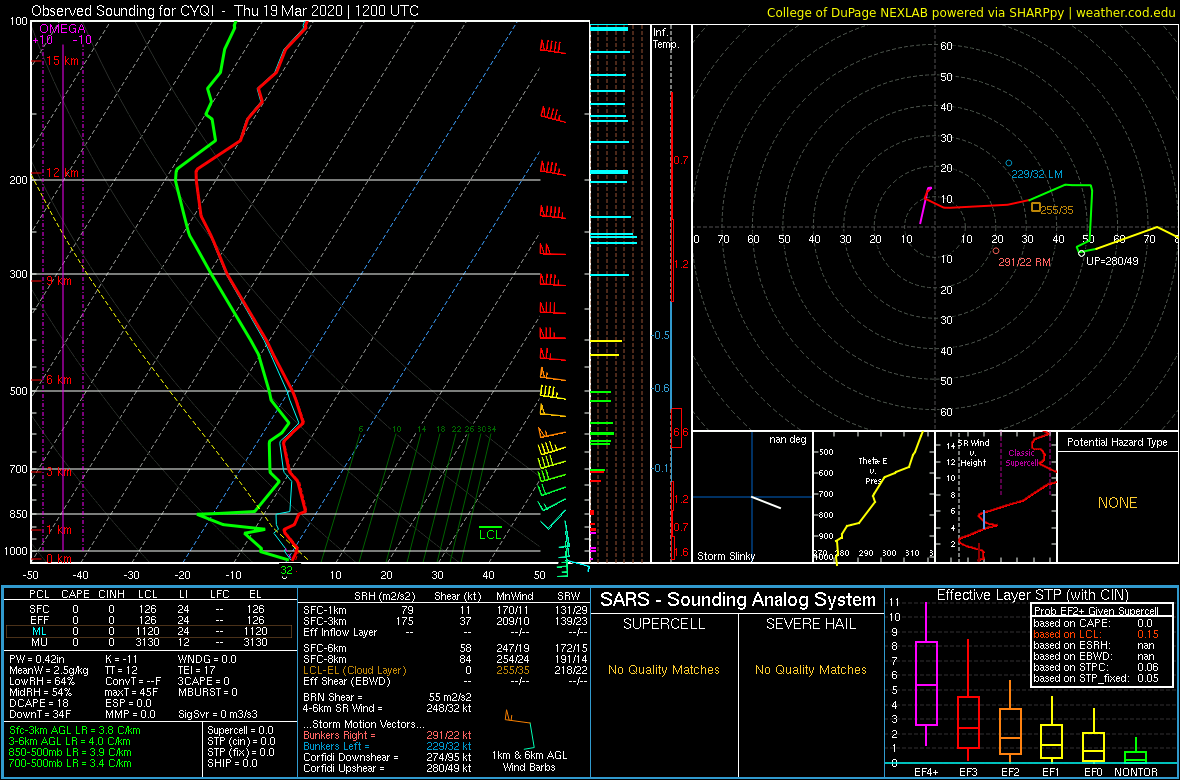Click the magenta OMEGA label
Screen dimensions: 1180x780
(62, 28)
